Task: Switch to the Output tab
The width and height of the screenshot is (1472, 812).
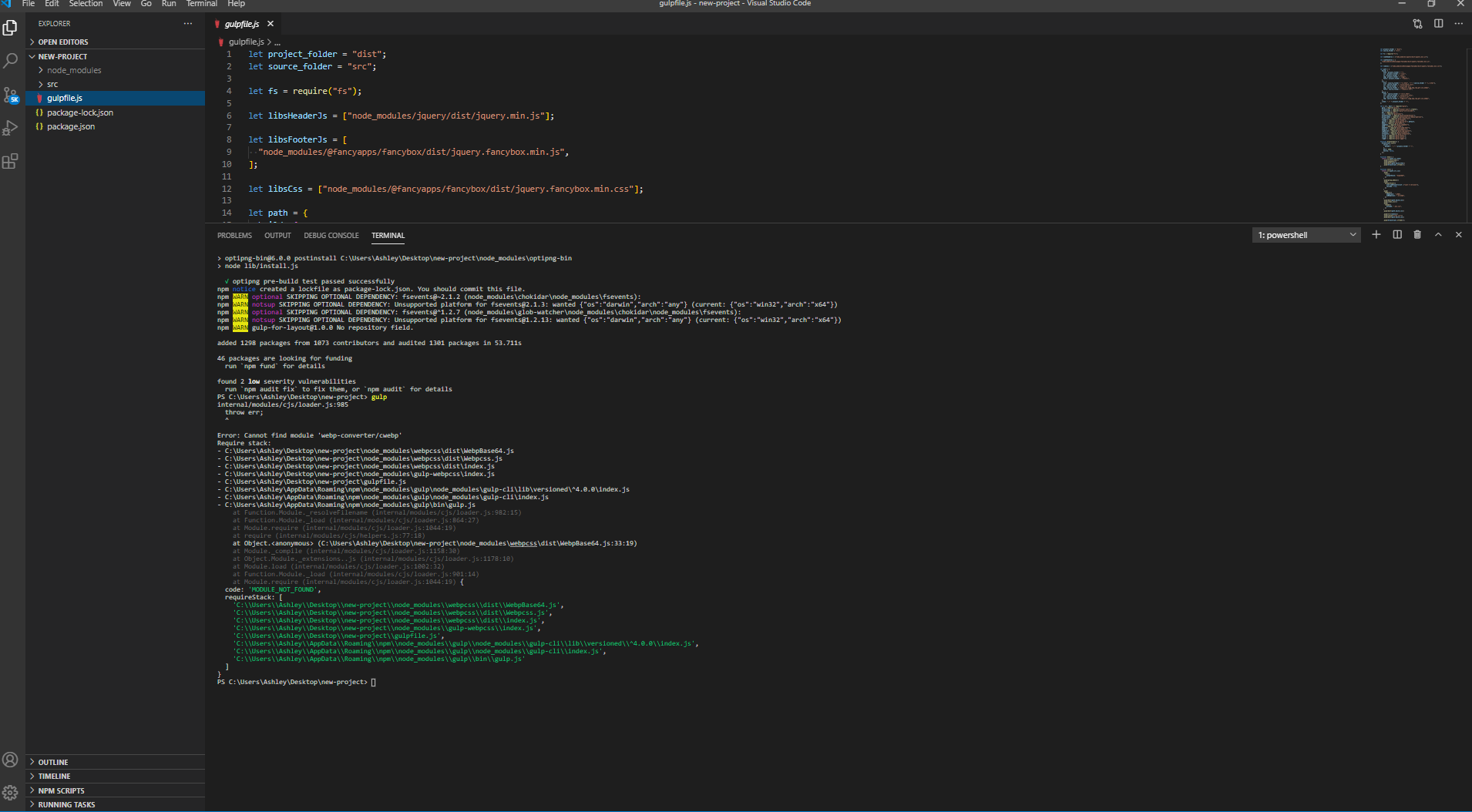Action: point(277,236)
